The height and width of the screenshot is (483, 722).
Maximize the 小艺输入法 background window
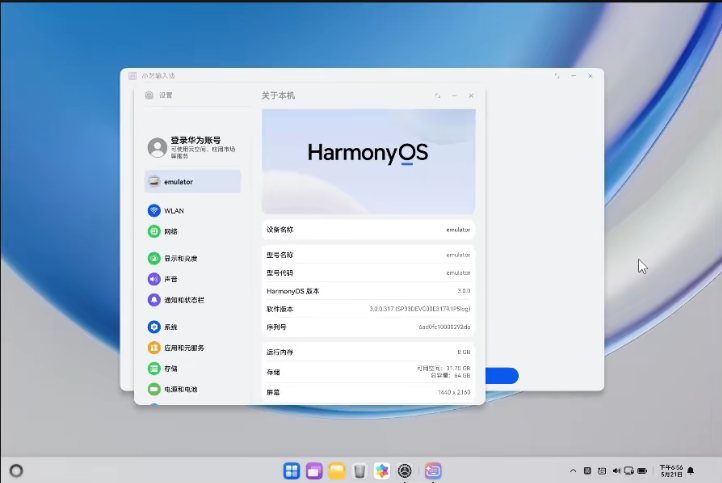pyautogui.click(x=557, y=76)
